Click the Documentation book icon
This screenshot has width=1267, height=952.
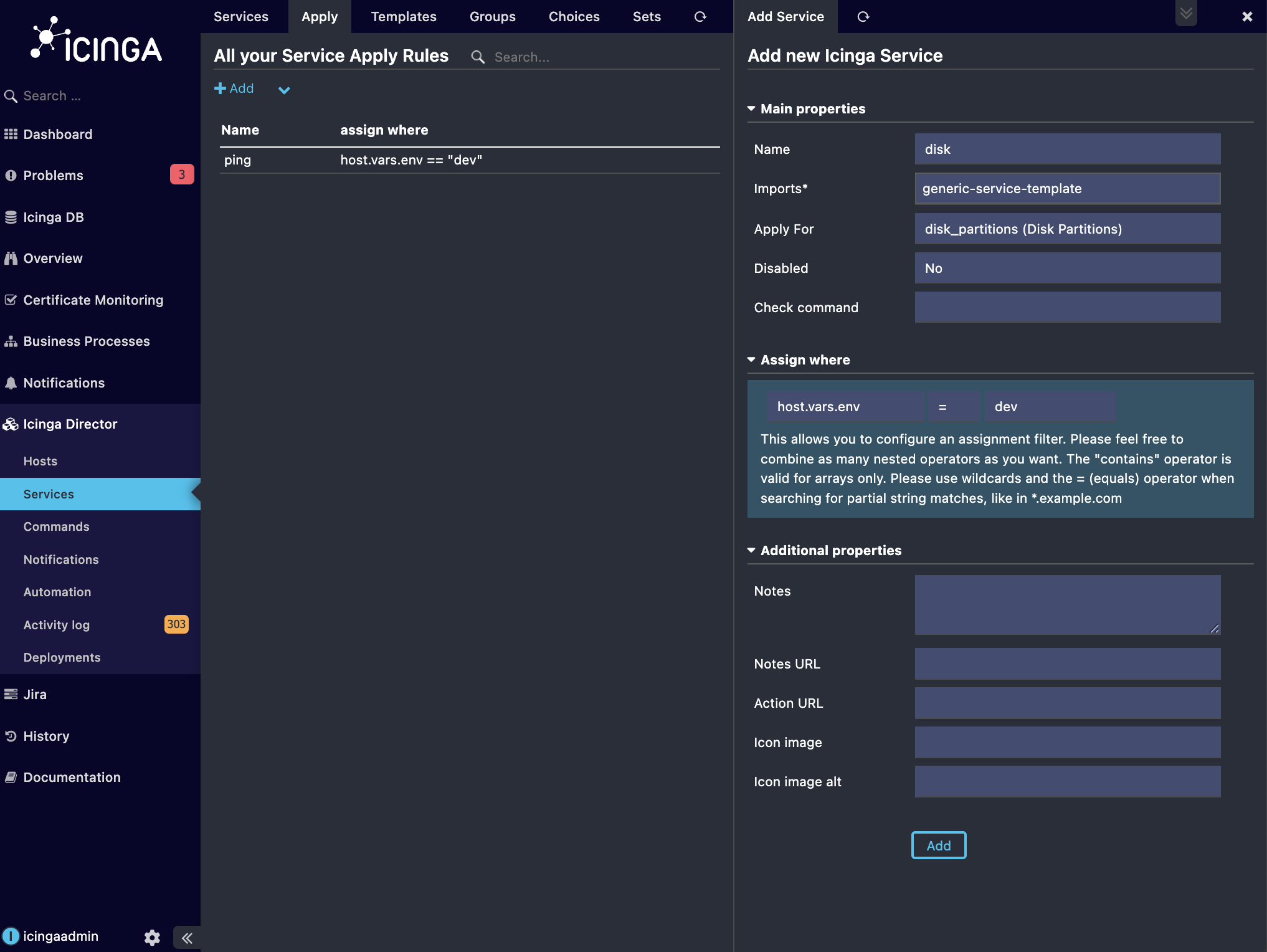[11, 777]
